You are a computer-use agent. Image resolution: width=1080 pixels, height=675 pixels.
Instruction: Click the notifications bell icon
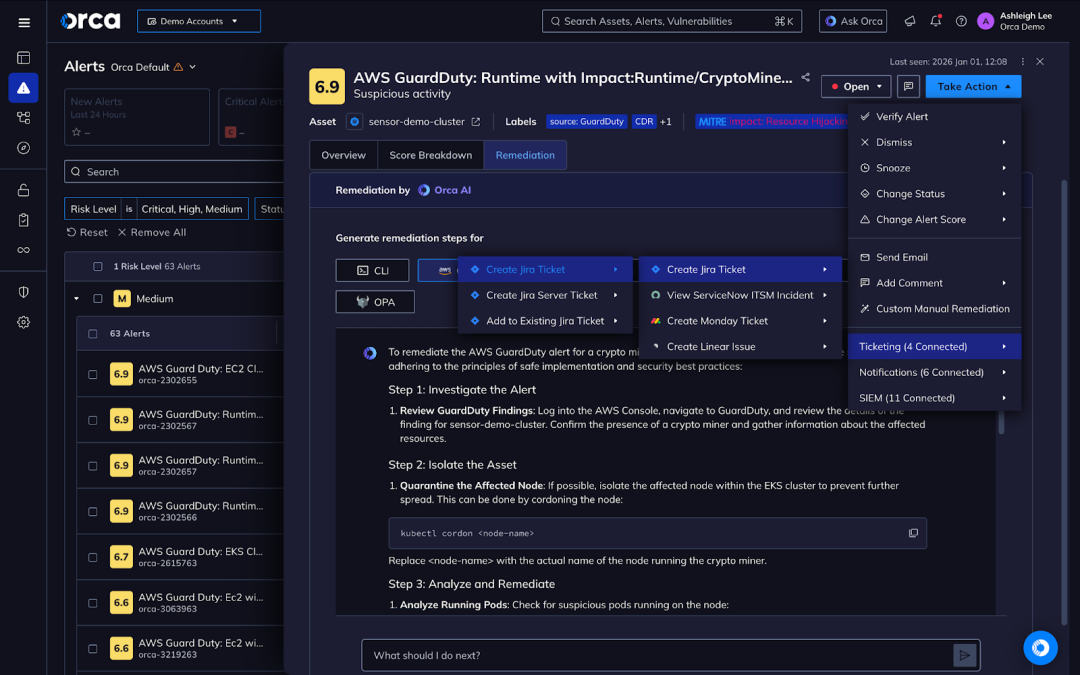tap(936, 21)
